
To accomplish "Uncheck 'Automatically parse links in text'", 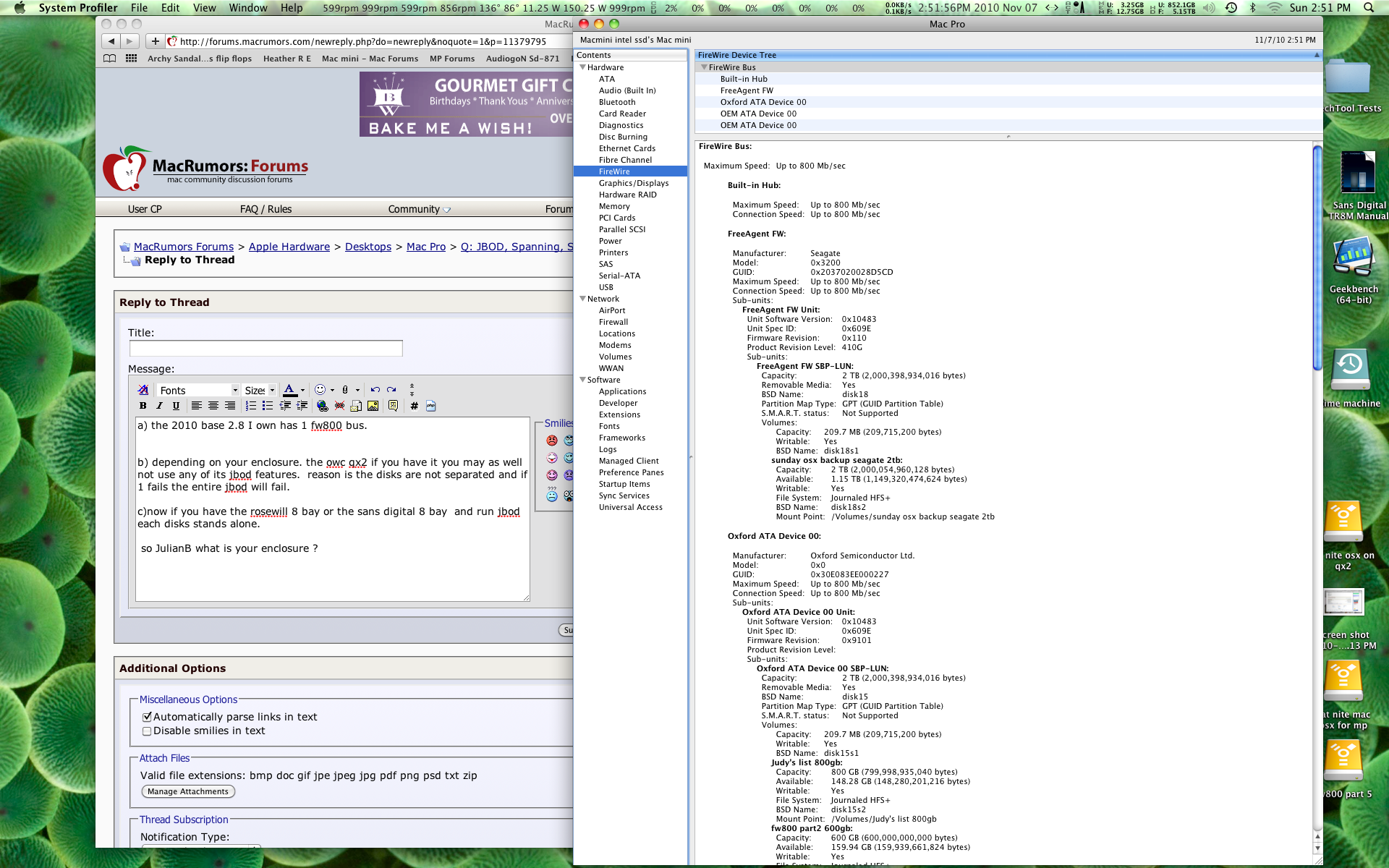I will (x=147, y=716).
